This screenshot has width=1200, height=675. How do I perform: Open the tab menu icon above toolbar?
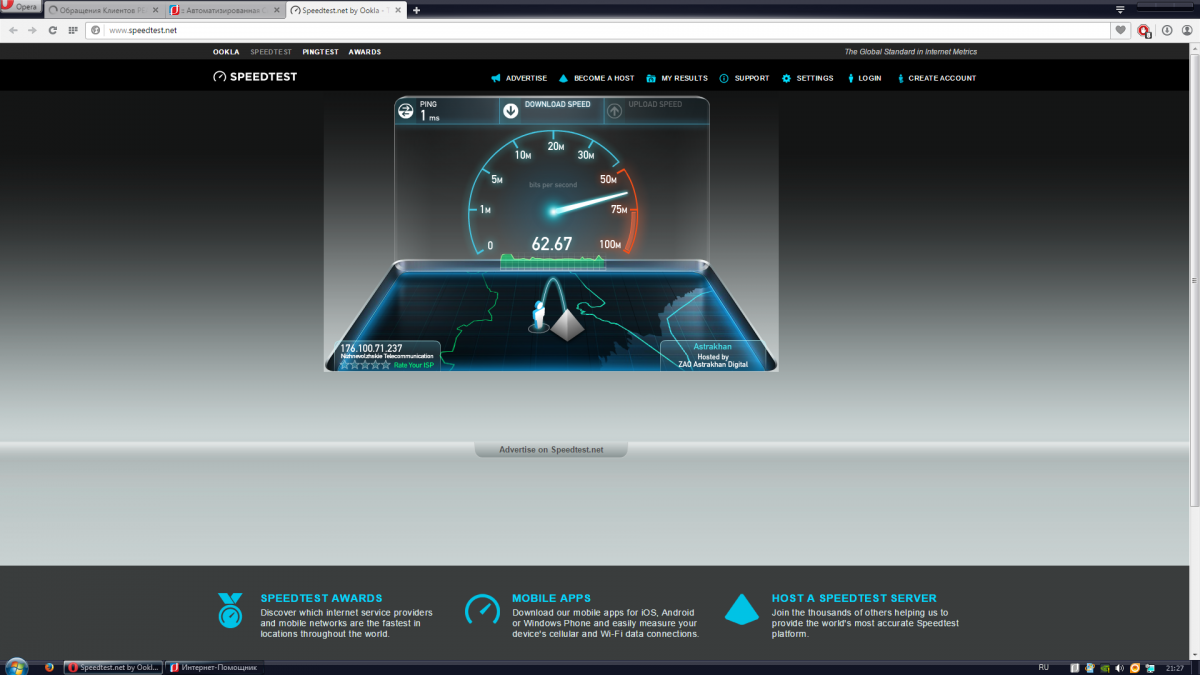pos(1121,9)
